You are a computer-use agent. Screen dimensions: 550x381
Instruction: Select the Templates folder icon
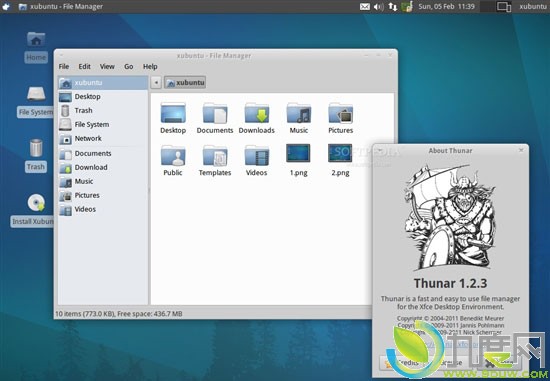(215, 155)
